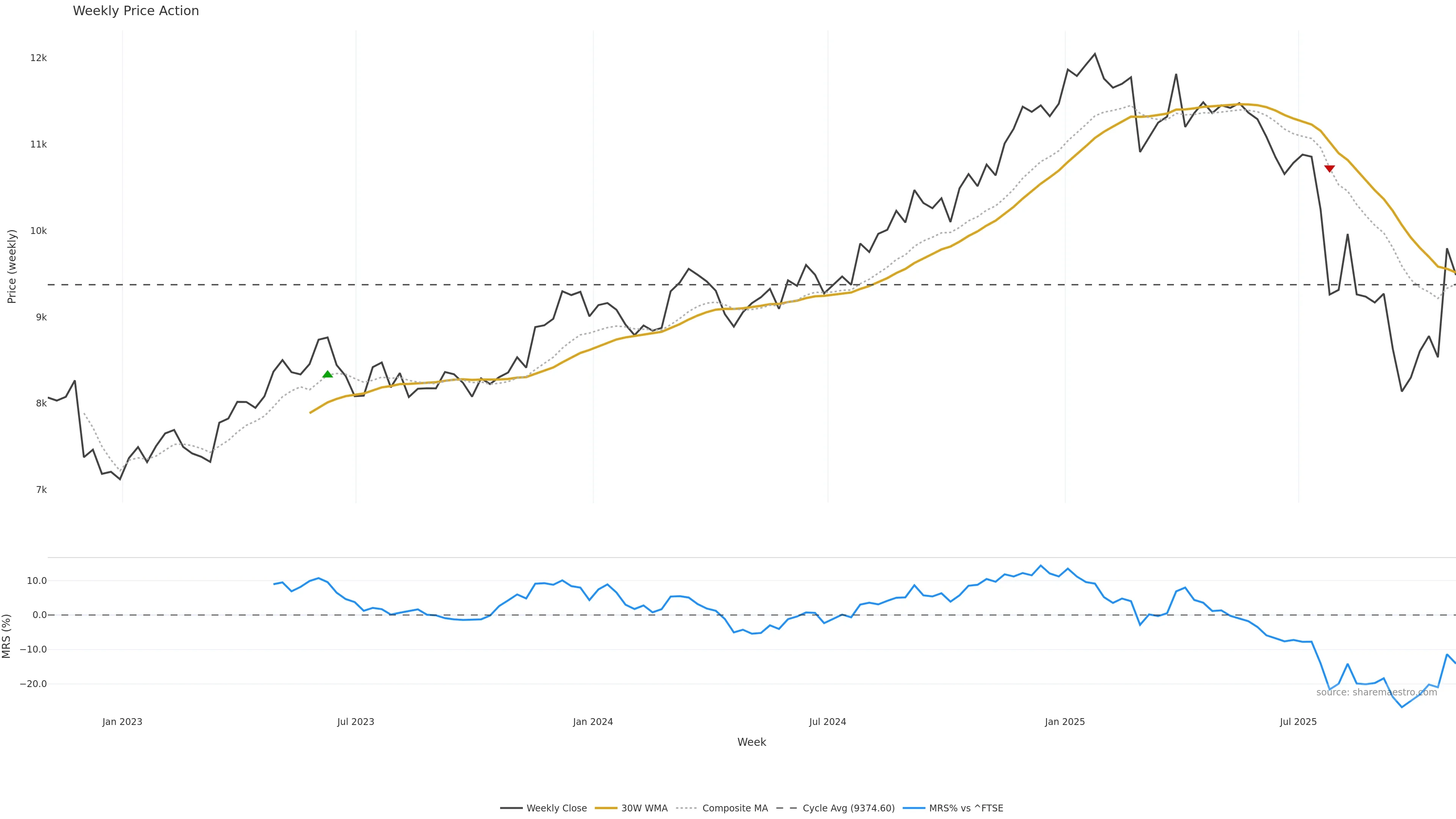
Task: Click the Jan 2024 x-axis label
Action: tap(592, 722)
